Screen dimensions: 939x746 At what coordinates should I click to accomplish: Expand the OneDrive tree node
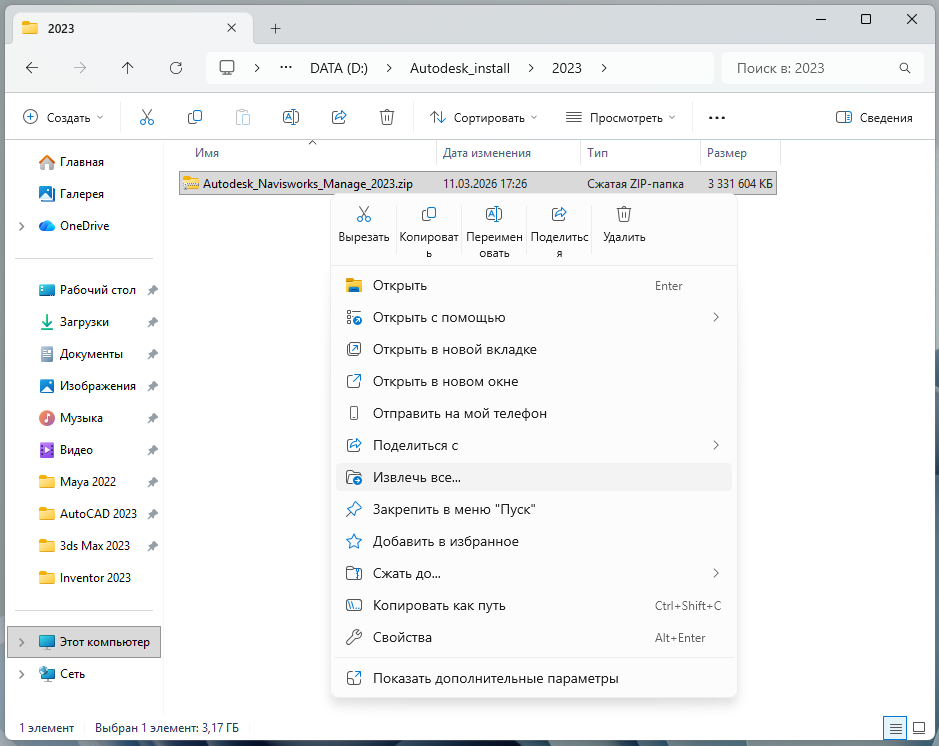[22, 226]
